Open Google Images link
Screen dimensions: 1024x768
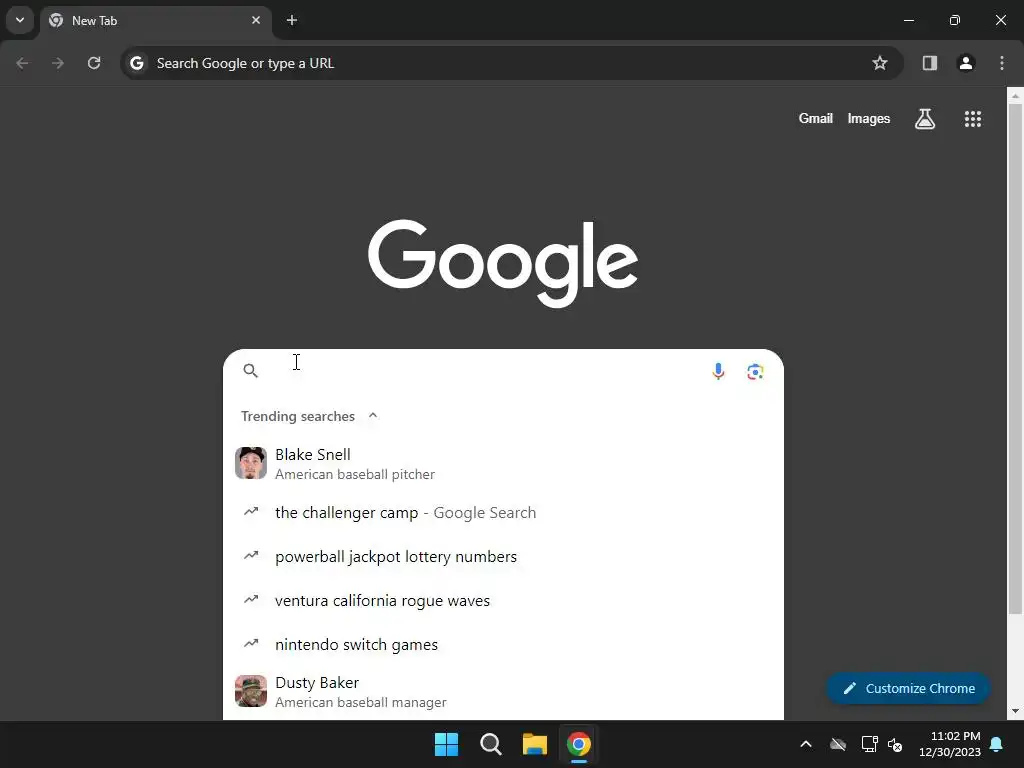pyautogui.click(x=869, y=119)
